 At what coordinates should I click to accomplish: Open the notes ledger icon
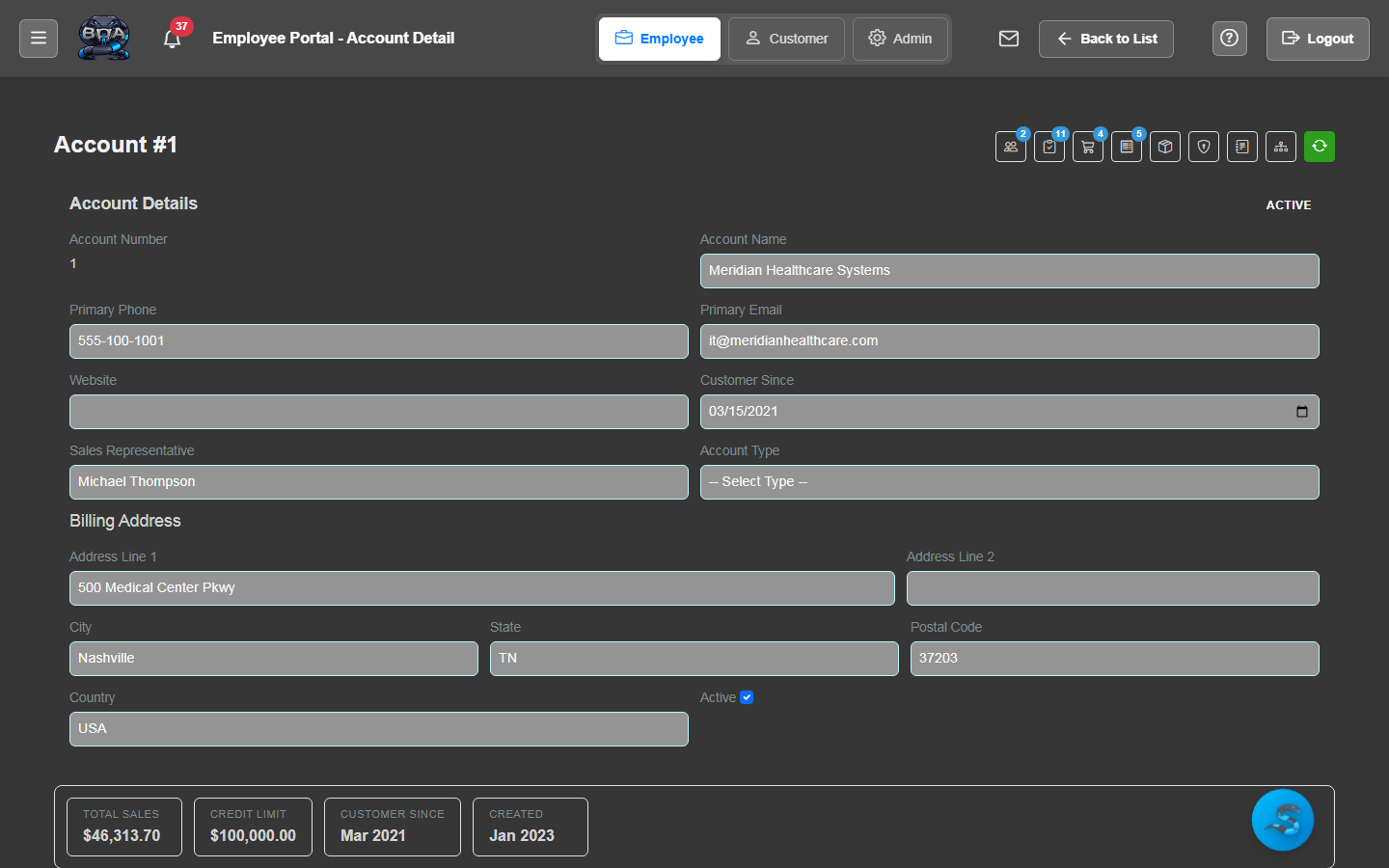tap(1241, 147)
